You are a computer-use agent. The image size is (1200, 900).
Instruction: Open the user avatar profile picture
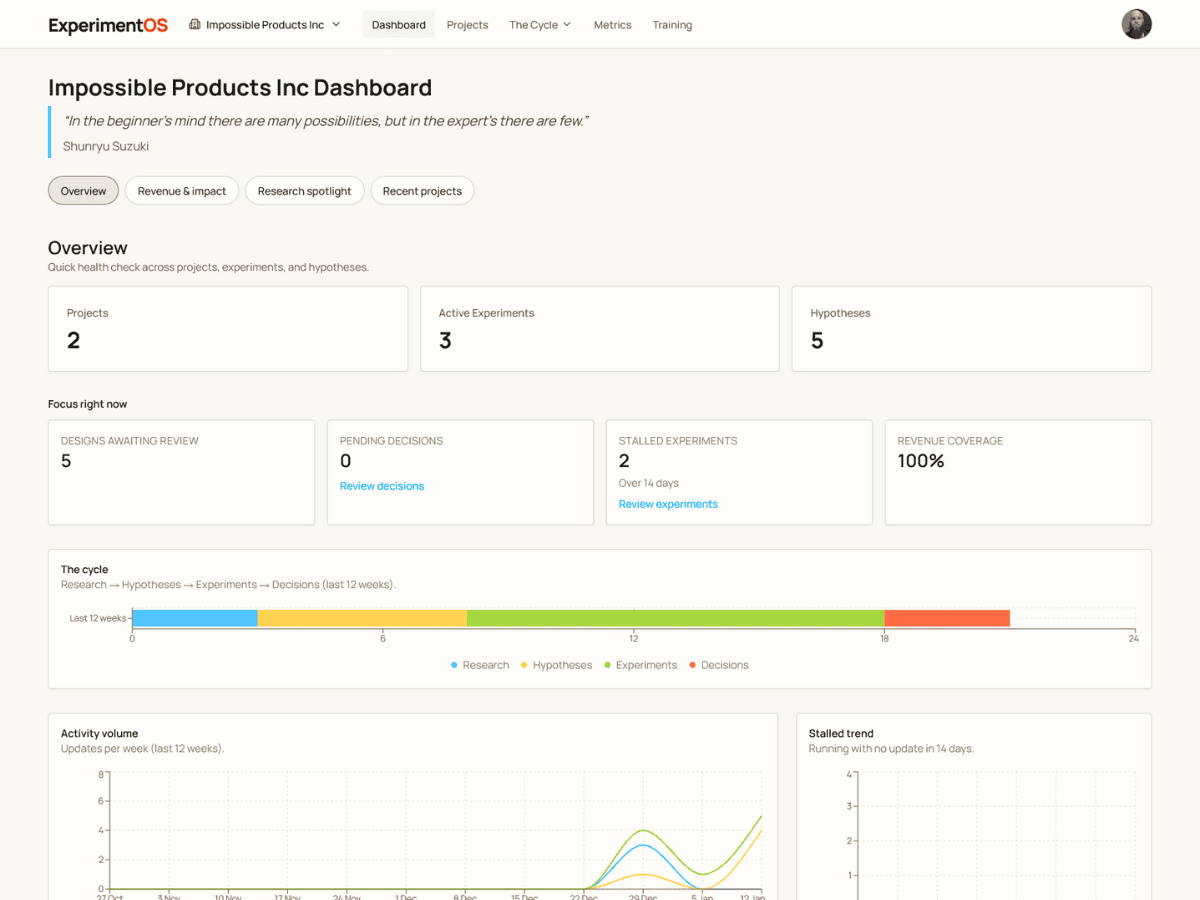point(1137,24)
